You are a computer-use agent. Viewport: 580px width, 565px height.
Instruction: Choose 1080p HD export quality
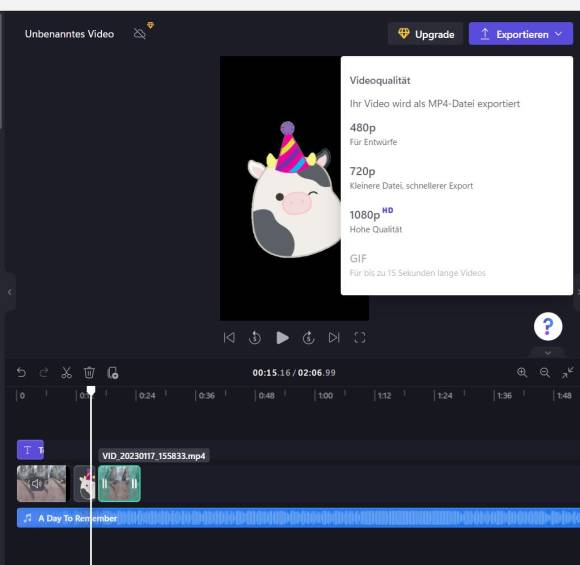point(456,221)
